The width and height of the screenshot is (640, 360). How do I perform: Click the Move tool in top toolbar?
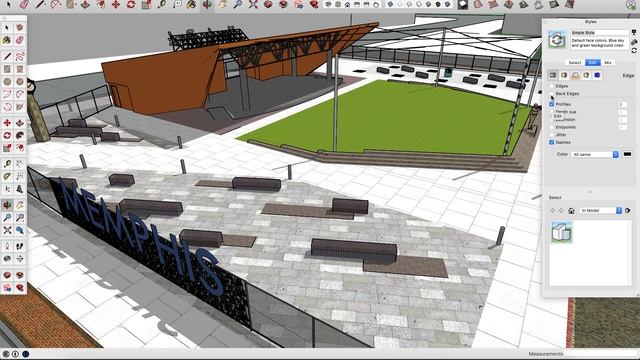point(116,4)
